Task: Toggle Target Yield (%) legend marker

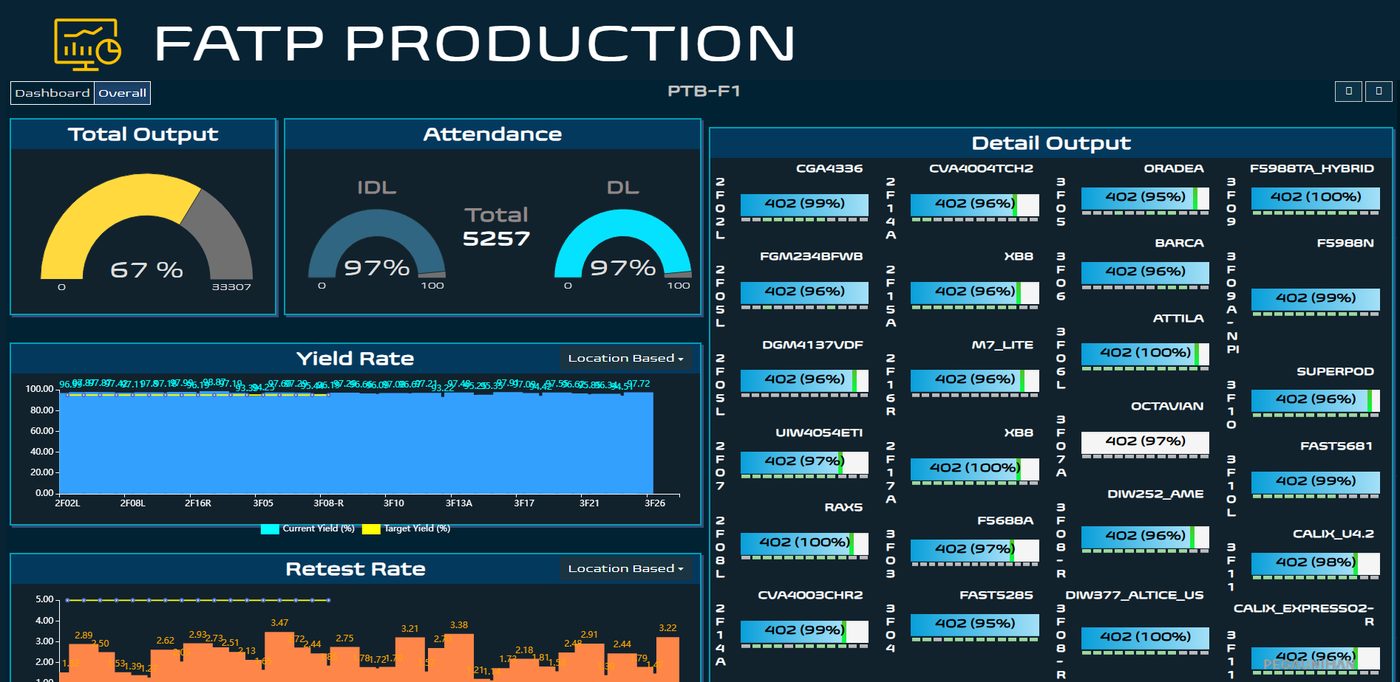Action: (x=370, y=528)
